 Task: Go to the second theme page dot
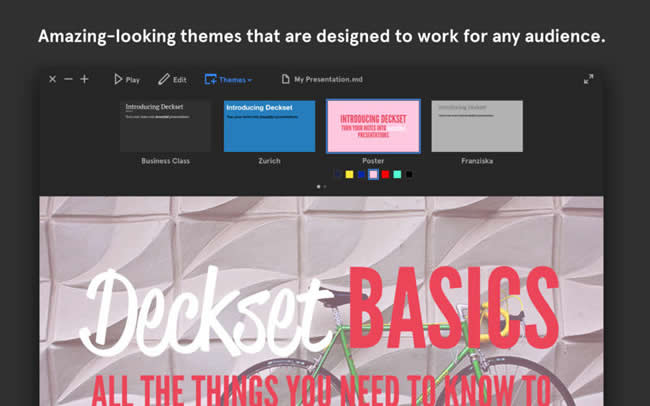(x=325, y=187)
